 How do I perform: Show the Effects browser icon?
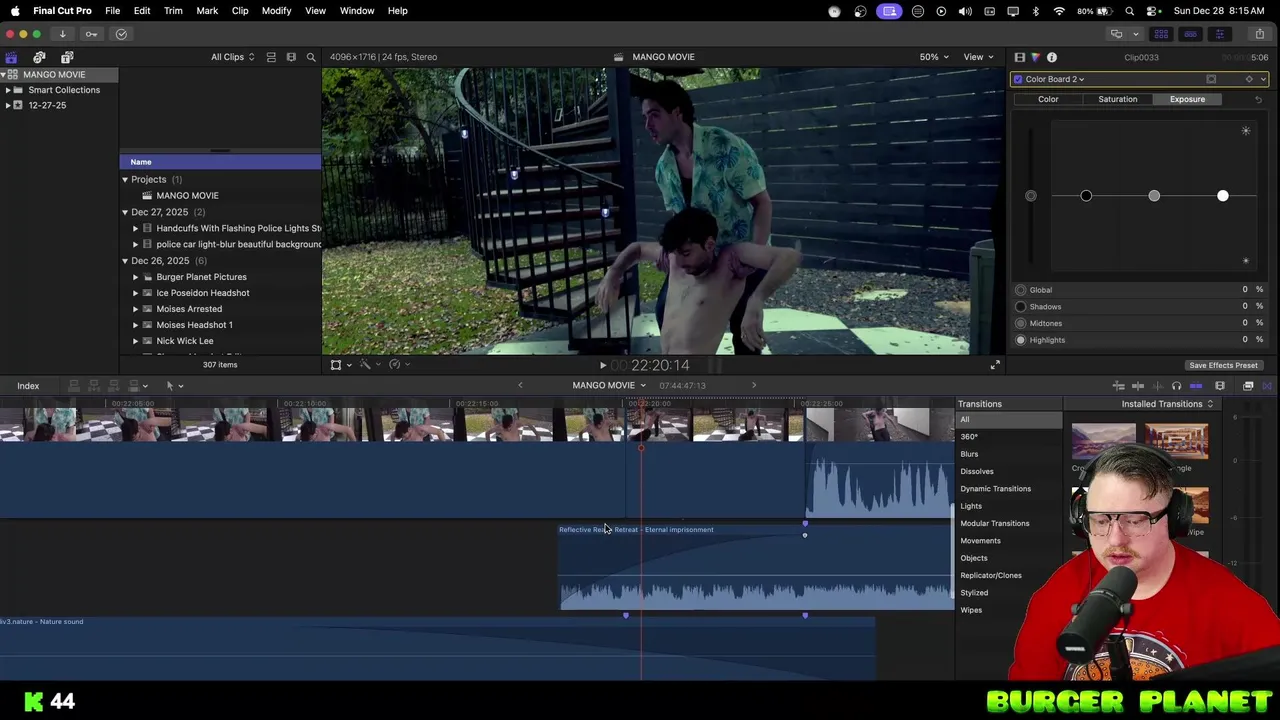coord(1248,386)
